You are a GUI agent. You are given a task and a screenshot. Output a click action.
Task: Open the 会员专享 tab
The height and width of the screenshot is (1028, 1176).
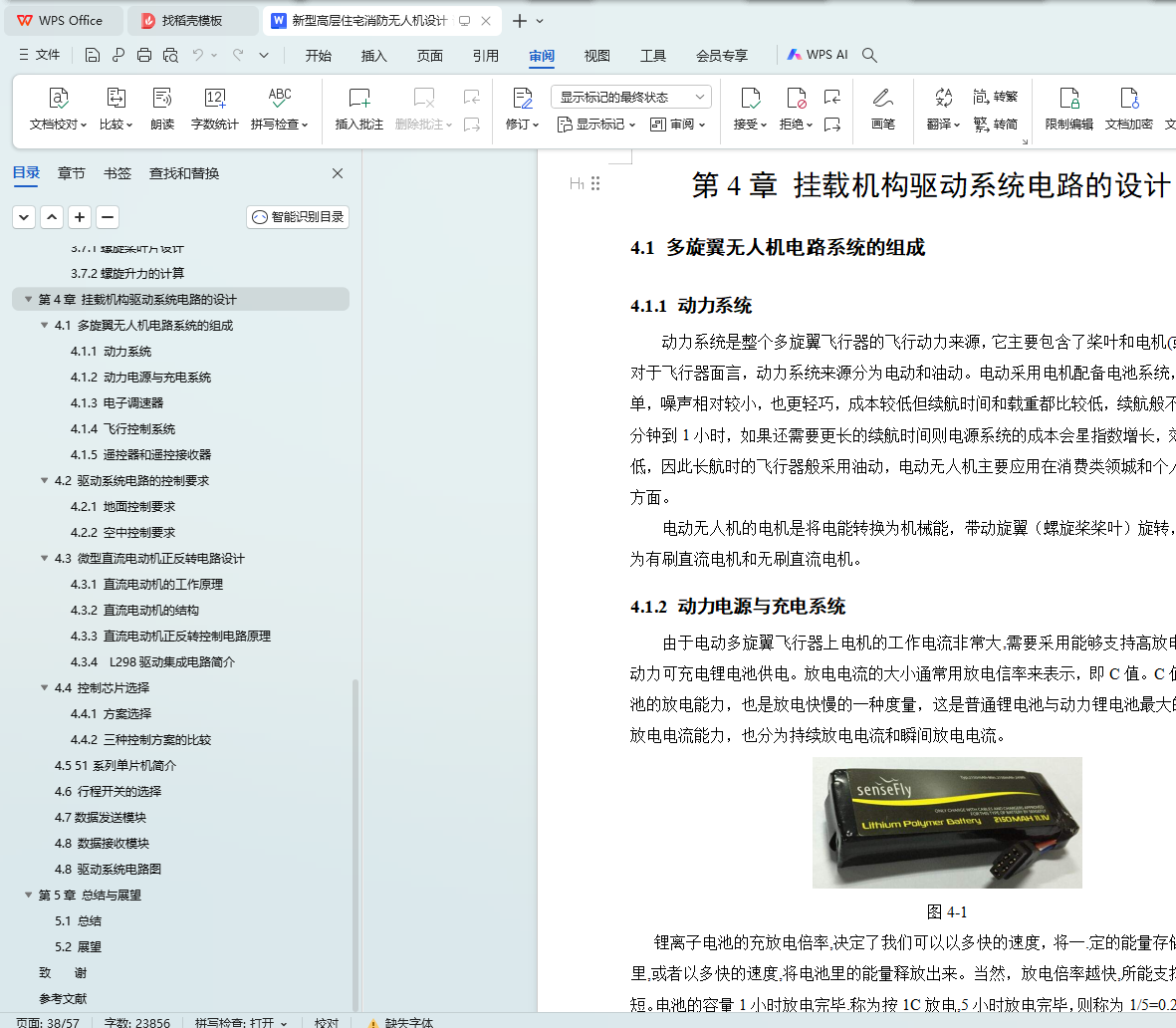pos(722,56)
